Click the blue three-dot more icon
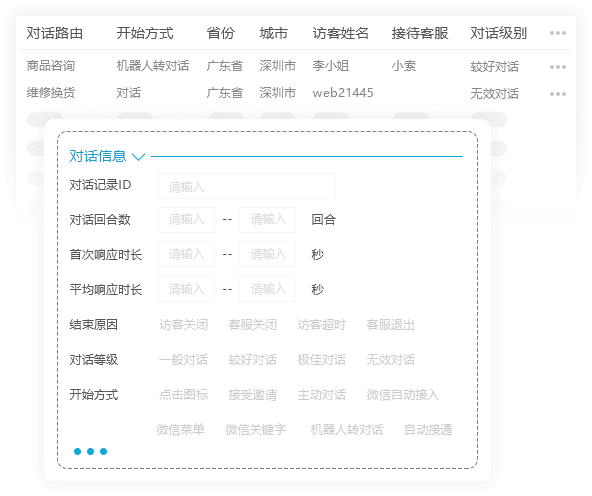 click(90, 451)
